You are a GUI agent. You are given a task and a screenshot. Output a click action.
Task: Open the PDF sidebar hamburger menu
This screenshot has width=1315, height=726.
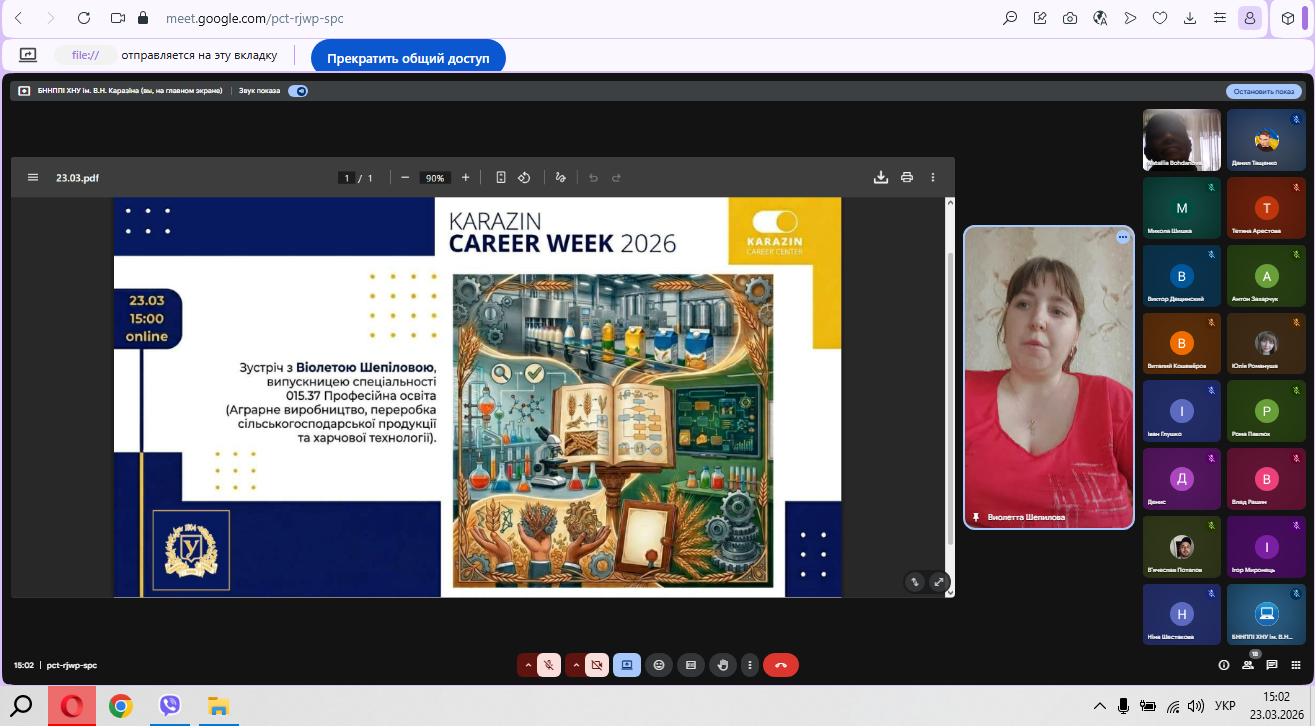pyautogui.click(x=33, y=178)
